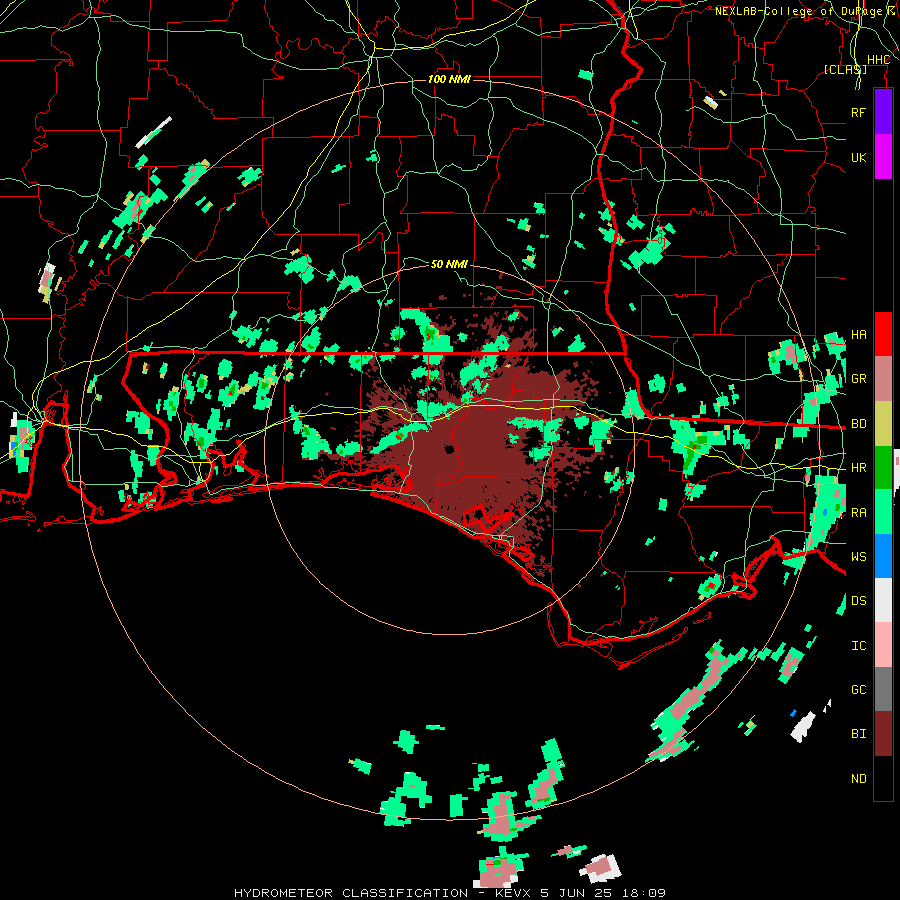Click the yellow BD legend swatch

click(x=883, y=424)
